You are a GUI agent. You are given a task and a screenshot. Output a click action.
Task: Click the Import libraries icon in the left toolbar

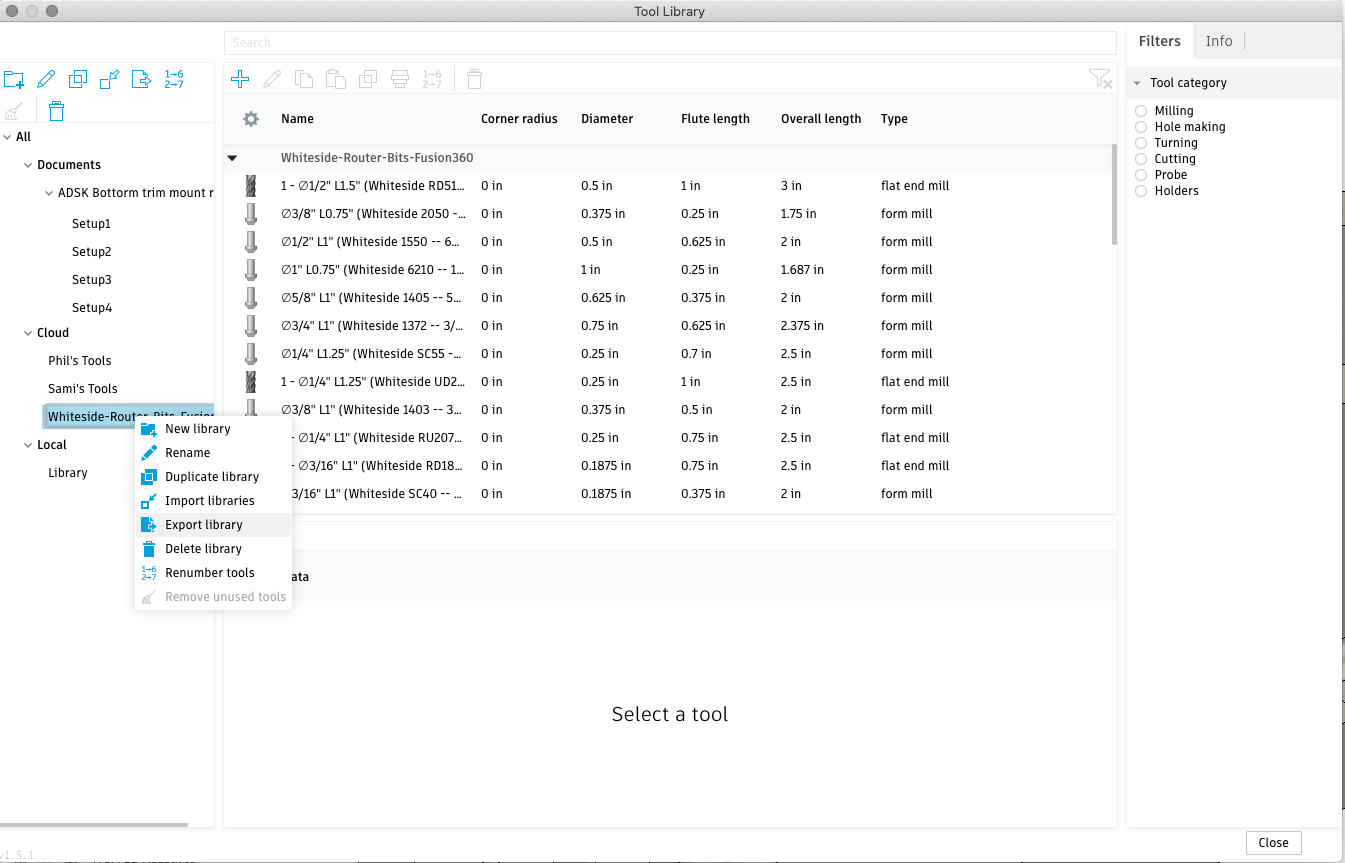(x=110, y=80)
